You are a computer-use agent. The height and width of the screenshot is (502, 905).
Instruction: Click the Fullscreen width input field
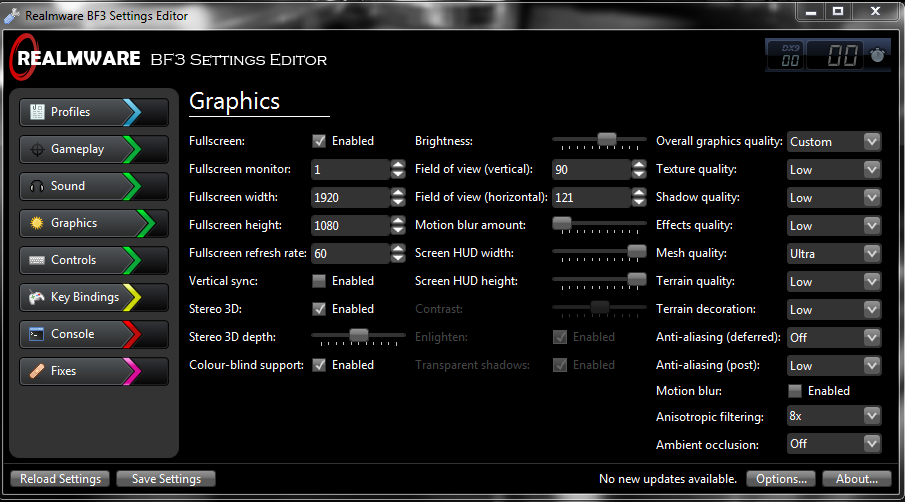coord(351,197)
